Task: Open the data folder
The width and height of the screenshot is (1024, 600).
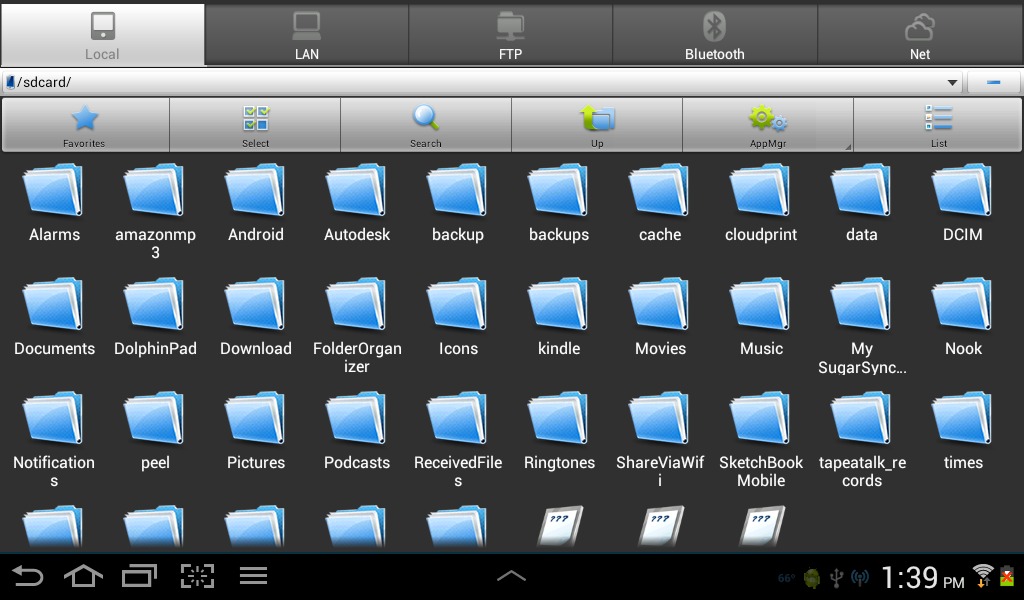Action: click(862, 202)
